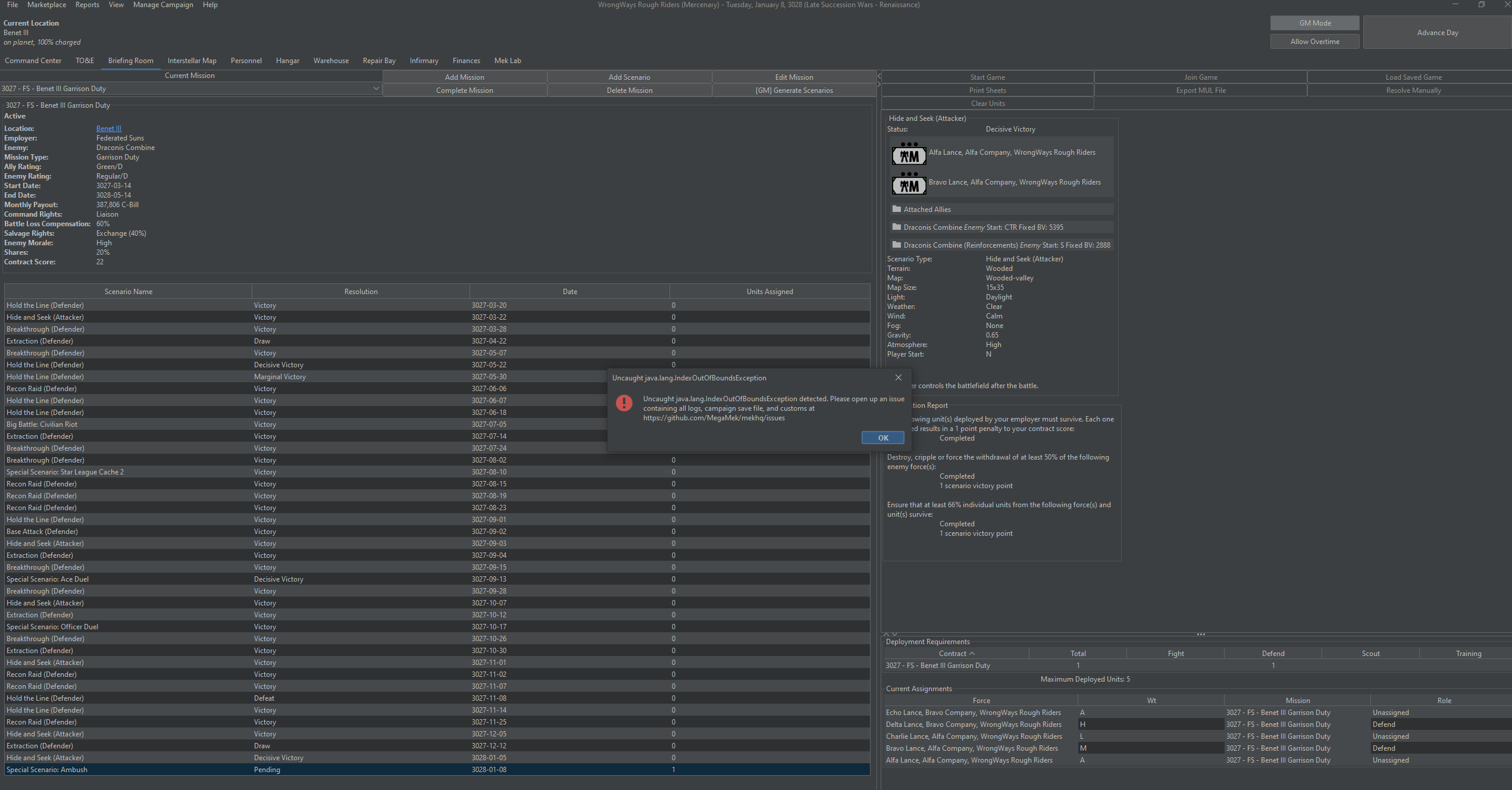The height and width of the screenshot is (790, 1512).
Task: Toggle GM Mode
Action: click(1314, 23)
